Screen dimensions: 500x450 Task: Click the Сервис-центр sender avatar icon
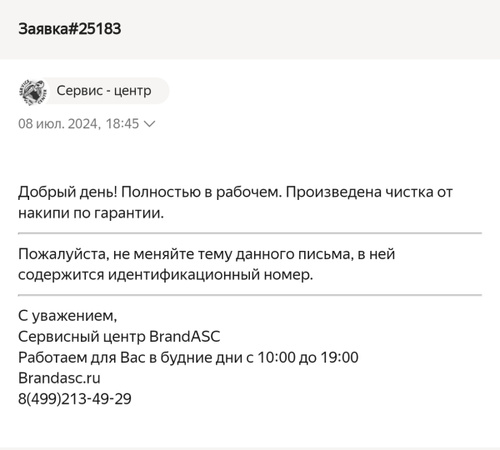point(32,91)
